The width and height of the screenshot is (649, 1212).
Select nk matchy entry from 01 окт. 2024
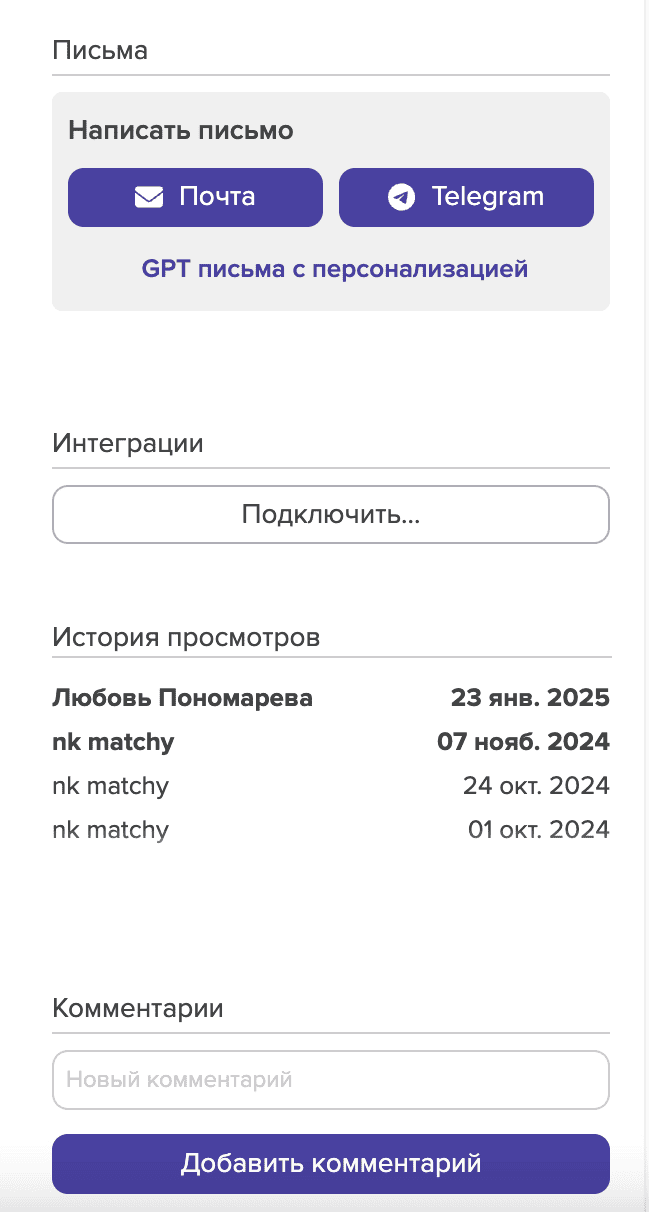click(110, 830)
